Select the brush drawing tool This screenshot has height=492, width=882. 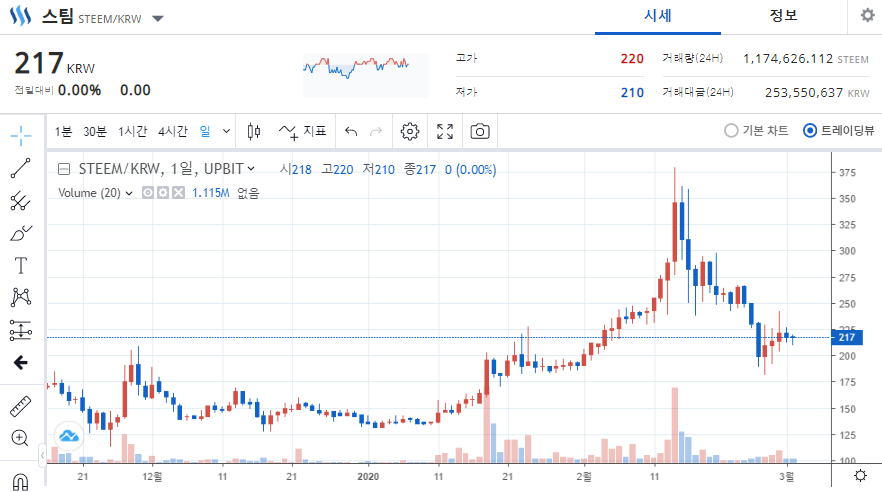pyautogui.click(x=21, y=233)
